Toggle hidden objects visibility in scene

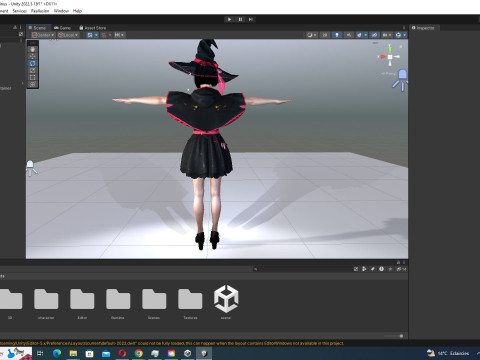tap(375, 35)
